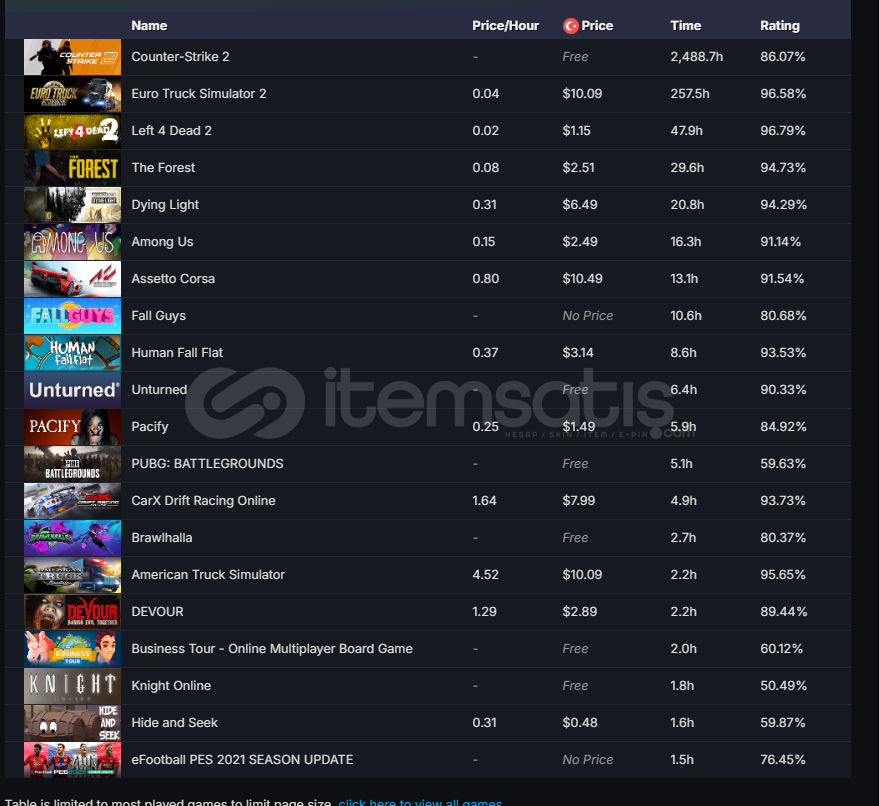
Task: Click the '$10.49' price cell
Action: click(582, 279)
